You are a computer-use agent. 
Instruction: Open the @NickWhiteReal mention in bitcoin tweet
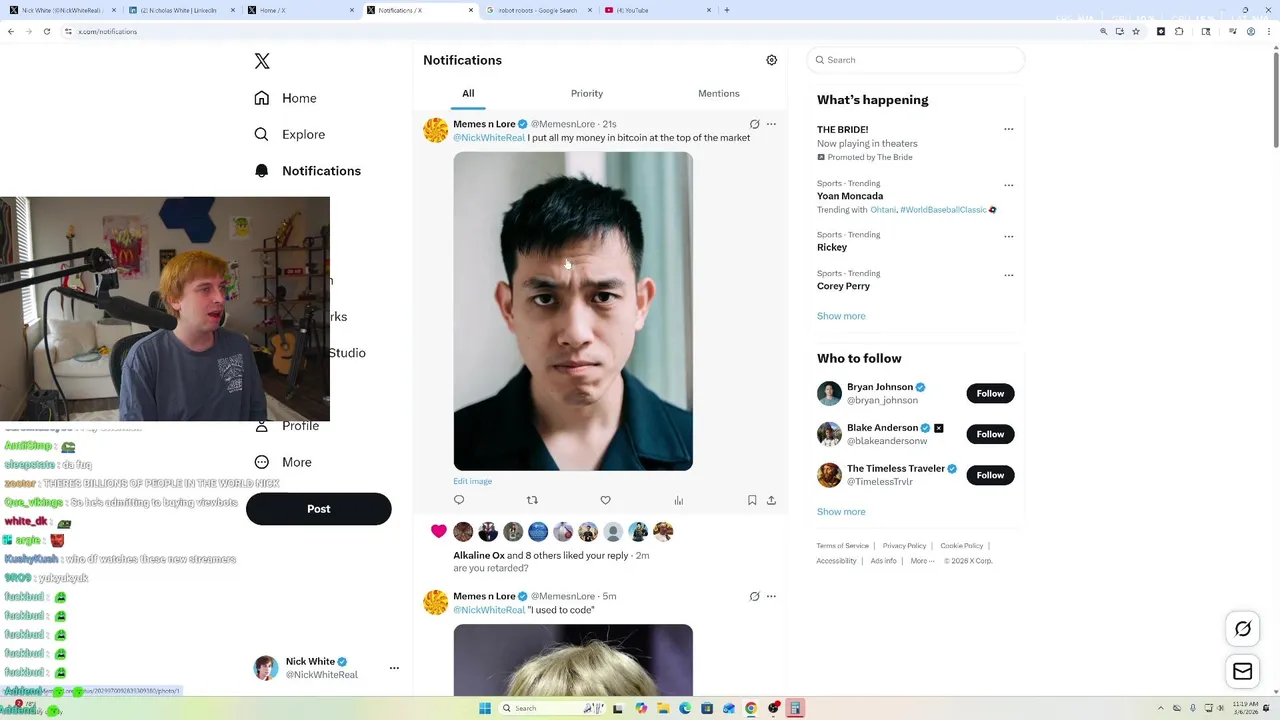pos(489,138)
